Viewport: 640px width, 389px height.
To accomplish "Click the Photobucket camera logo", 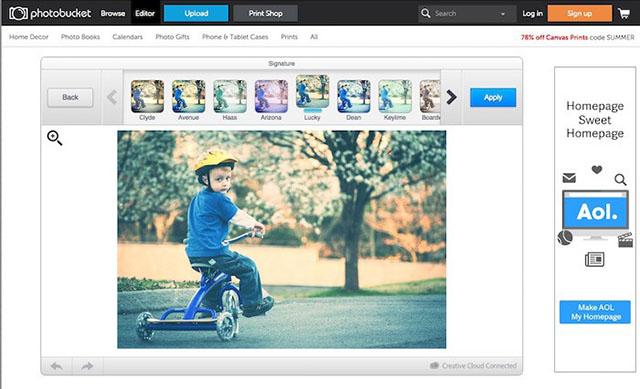I will click(x=18, y=13).
